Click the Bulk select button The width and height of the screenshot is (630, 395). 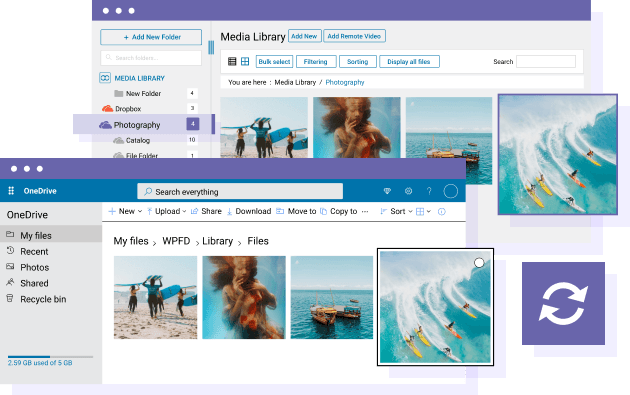[x=274, y=61]
